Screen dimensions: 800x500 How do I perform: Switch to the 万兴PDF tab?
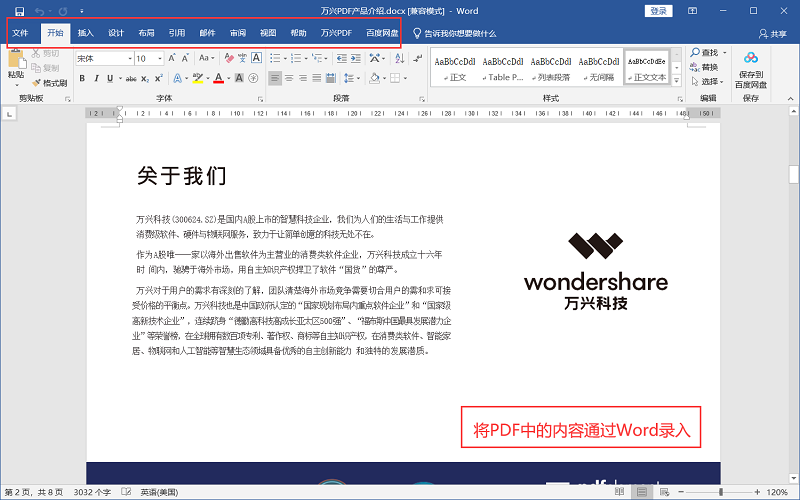pyautogui.click(x=336, y=33)
